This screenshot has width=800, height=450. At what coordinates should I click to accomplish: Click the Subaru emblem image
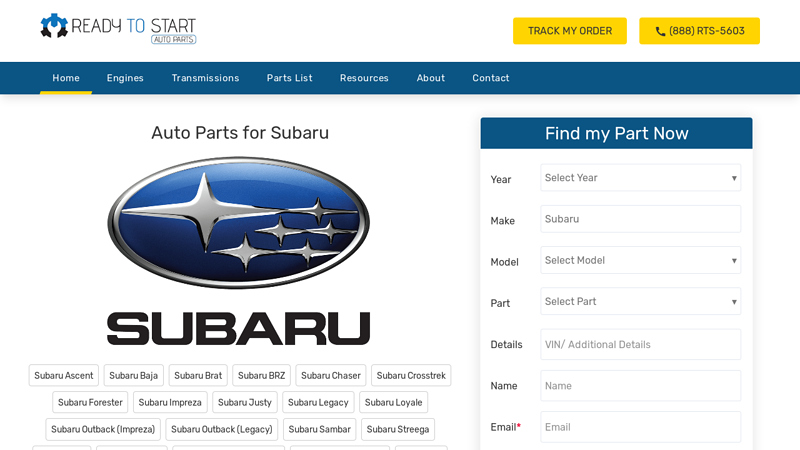(x=239, y=222)
